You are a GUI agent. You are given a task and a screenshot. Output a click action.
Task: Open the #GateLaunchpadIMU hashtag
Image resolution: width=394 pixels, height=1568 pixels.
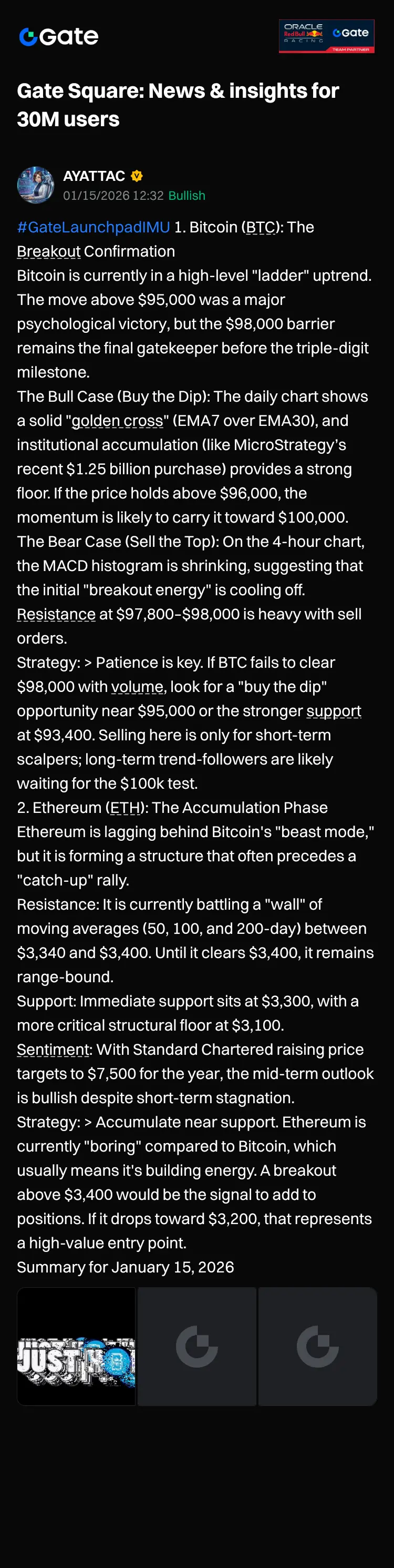coord(94,227)
